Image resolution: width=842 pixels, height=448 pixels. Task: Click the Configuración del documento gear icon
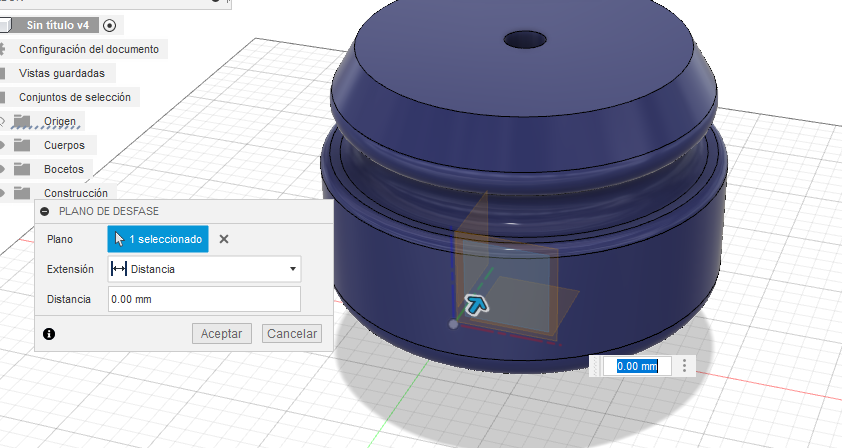coord(2,49)
